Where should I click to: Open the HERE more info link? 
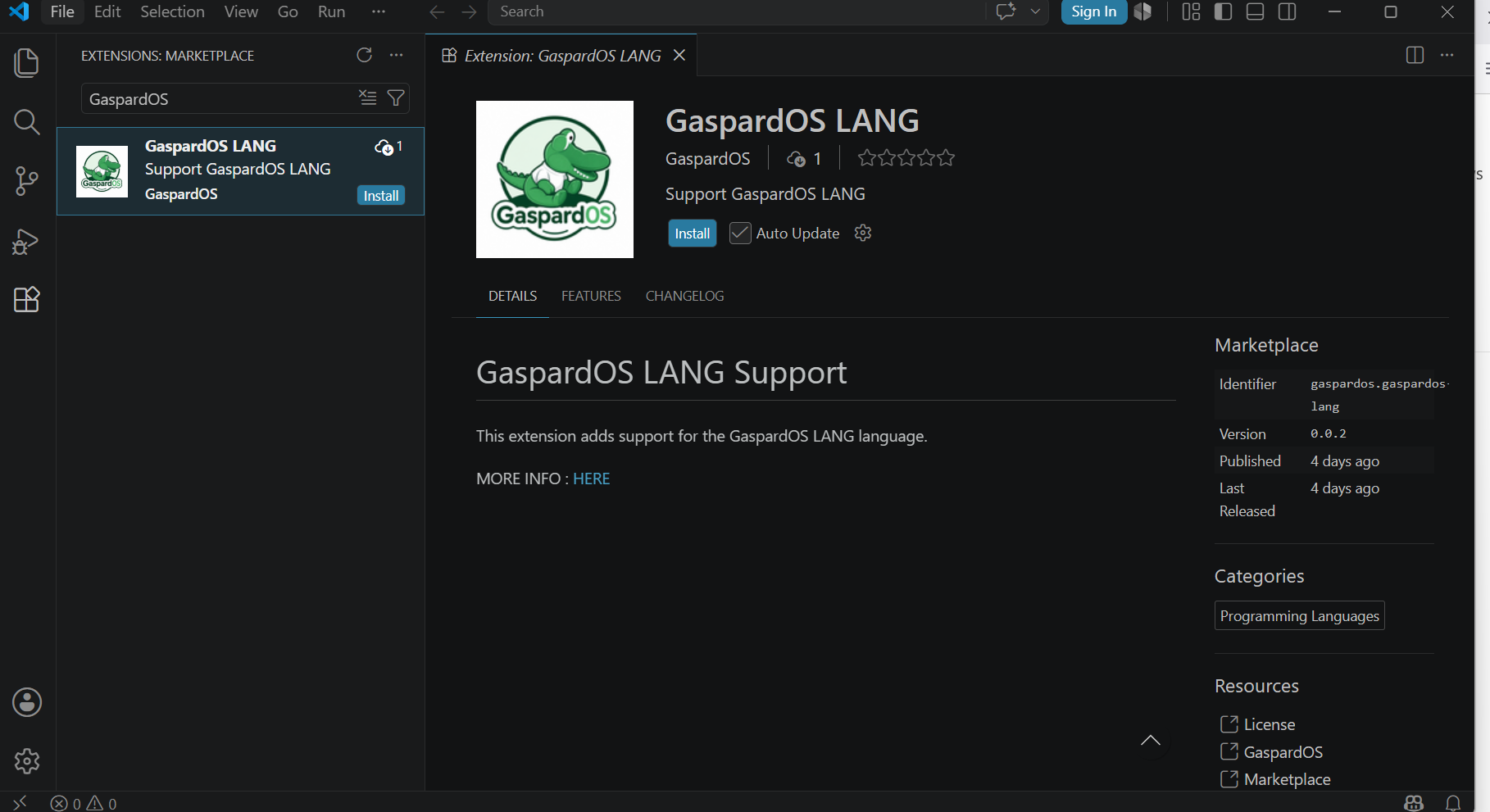tap(592, 479)
